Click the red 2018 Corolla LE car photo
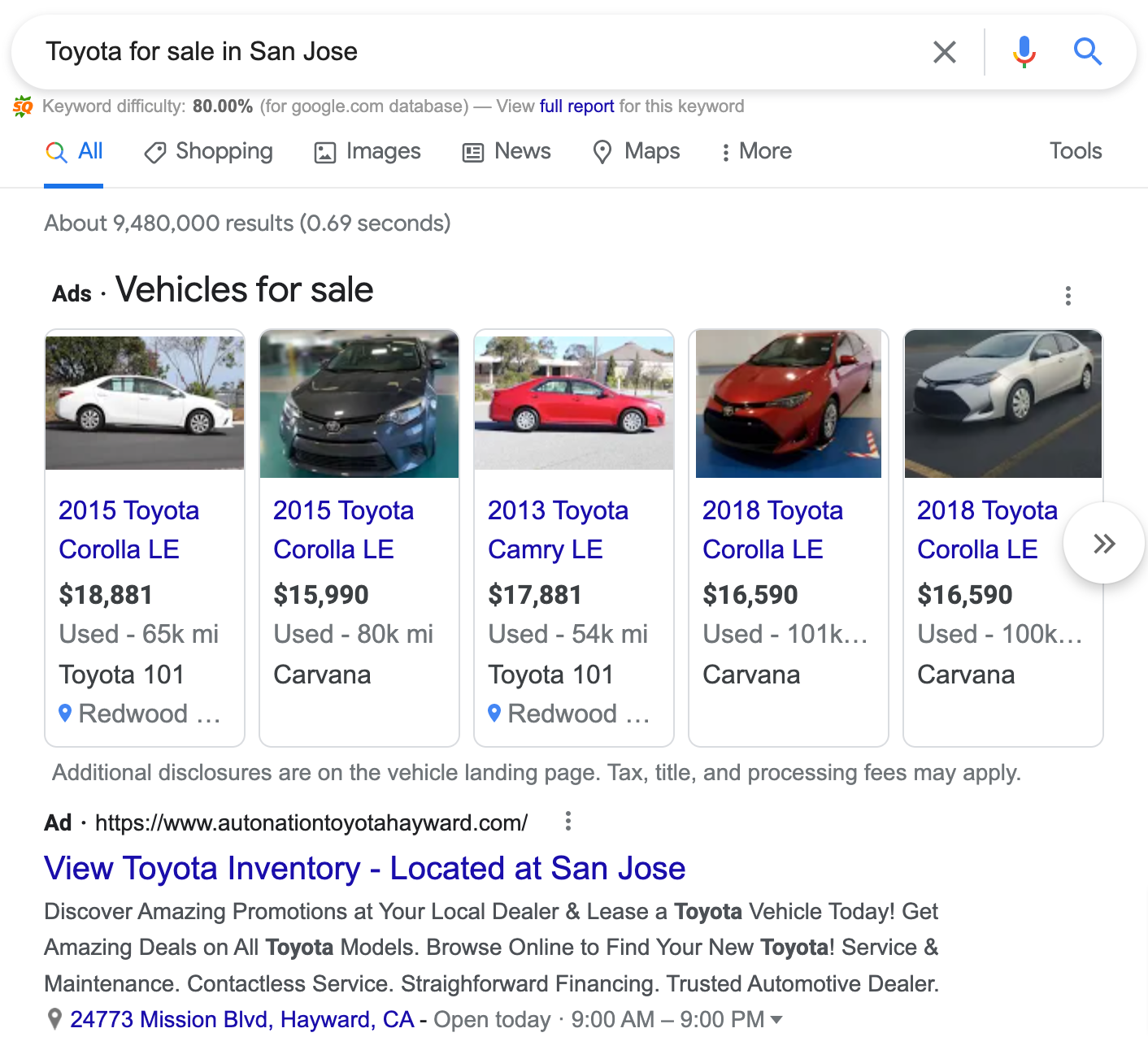Viewport: 1148px width, 1063px height. click(x=789, y=404)
